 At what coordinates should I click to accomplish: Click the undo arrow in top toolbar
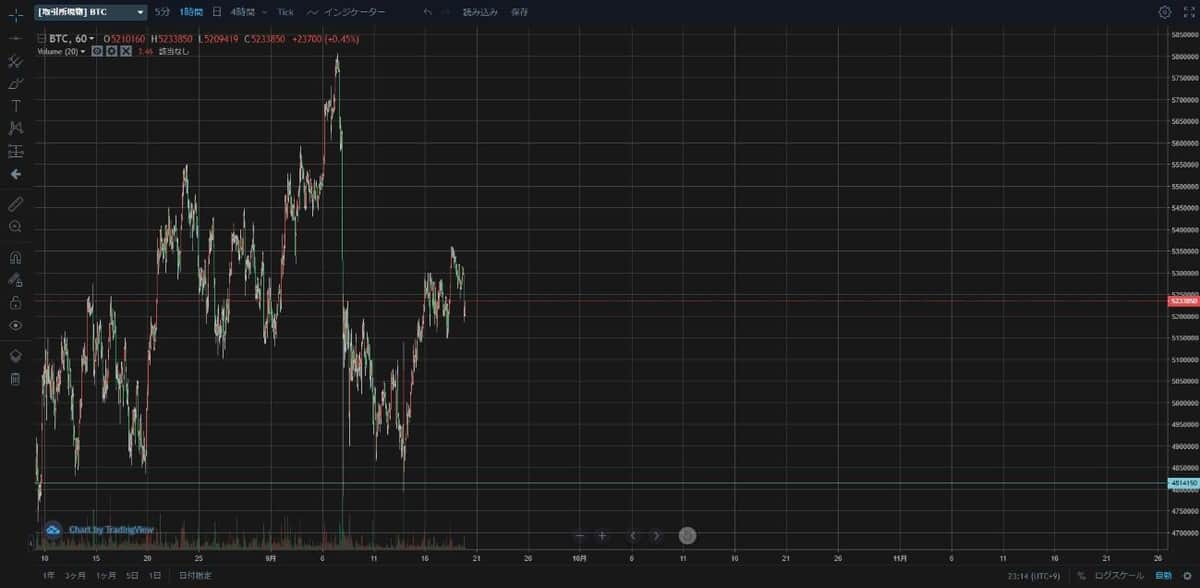click(428, 12)
